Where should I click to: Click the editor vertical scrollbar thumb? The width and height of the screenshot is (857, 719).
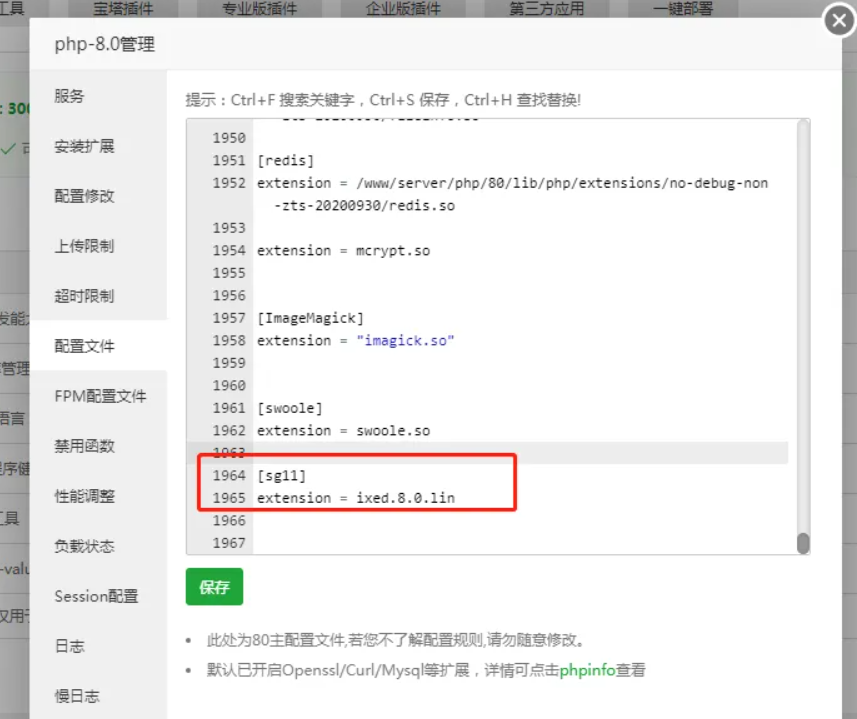[x=802, y=542]
